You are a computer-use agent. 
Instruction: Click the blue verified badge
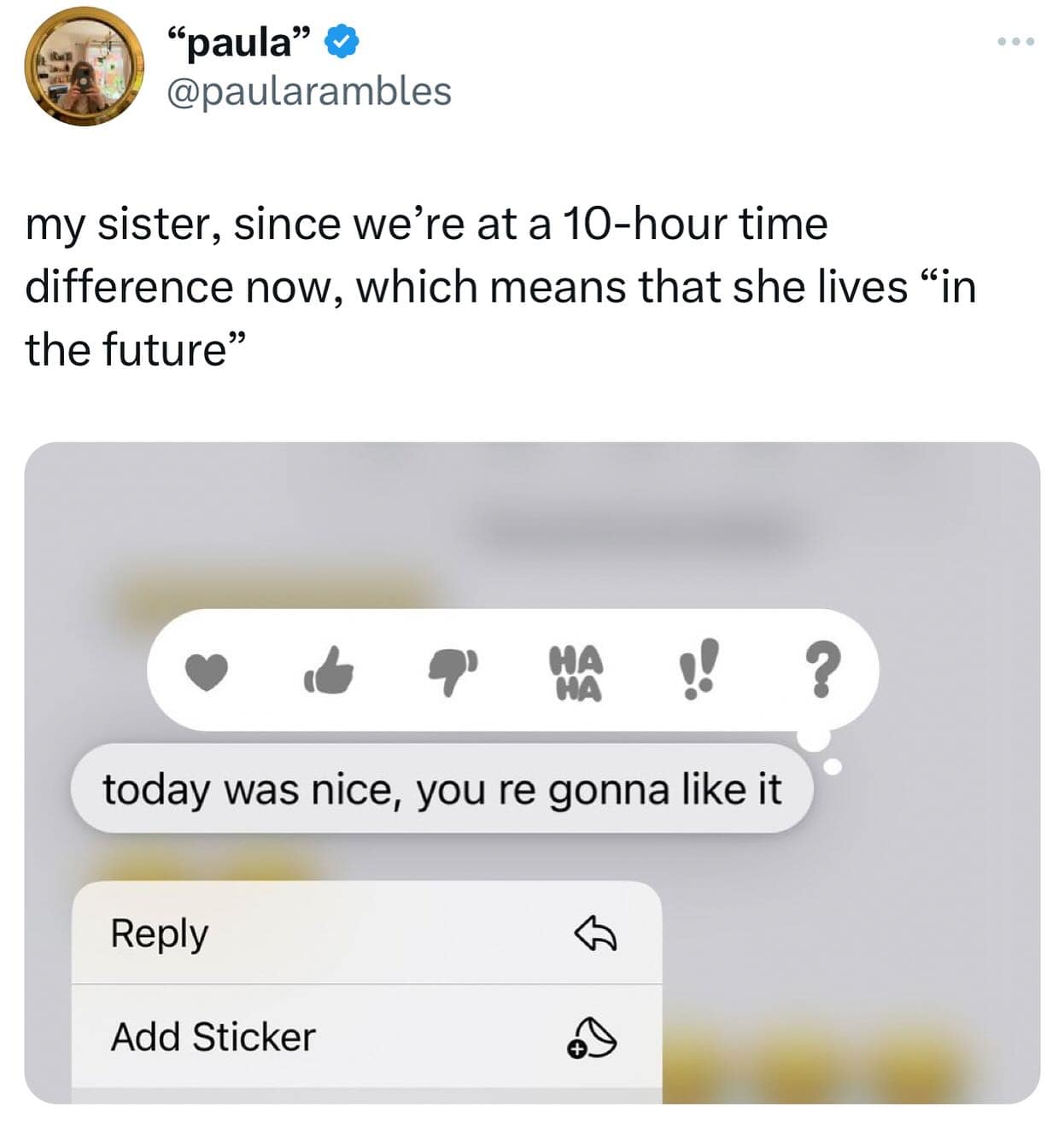coord(343,42)
